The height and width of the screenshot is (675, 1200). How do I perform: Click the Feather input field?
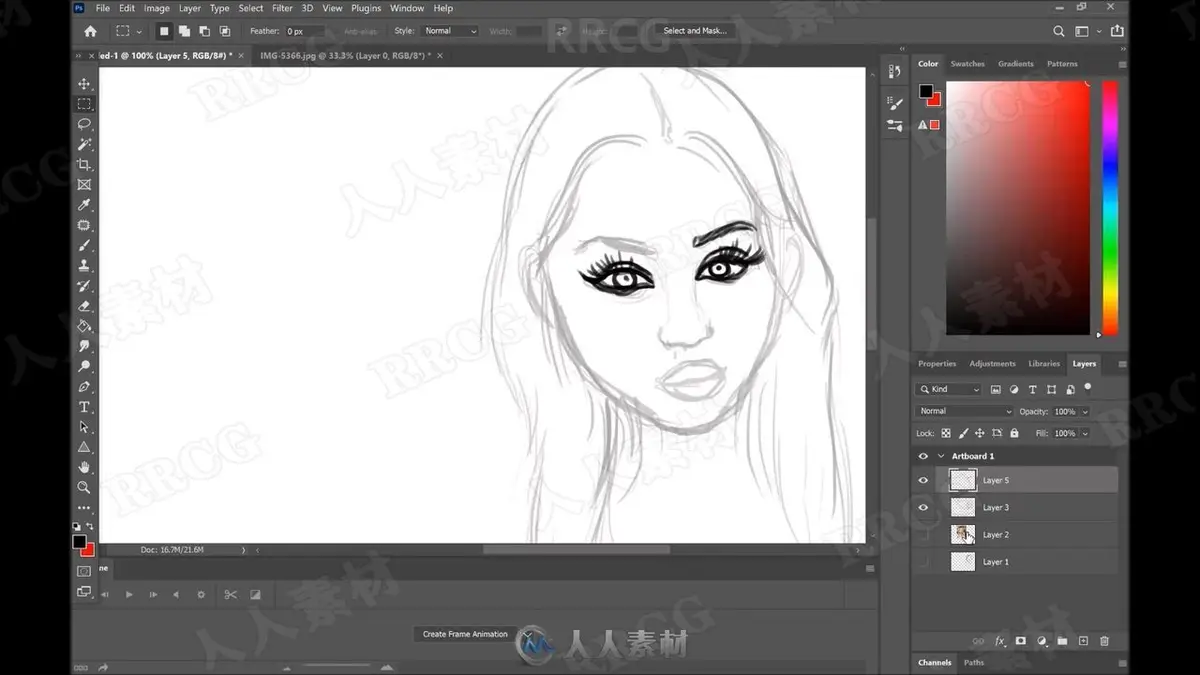(x=304, y=31)
